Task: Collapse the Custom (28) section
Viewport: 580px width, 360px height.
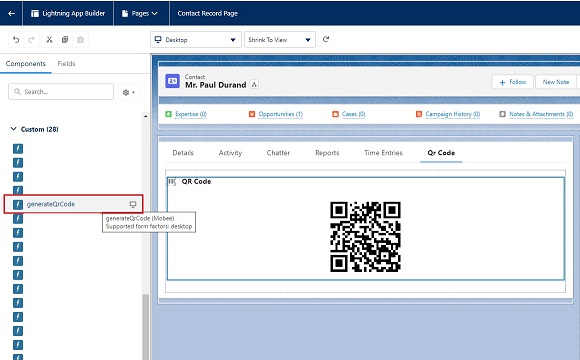Action: coord(14,129)
